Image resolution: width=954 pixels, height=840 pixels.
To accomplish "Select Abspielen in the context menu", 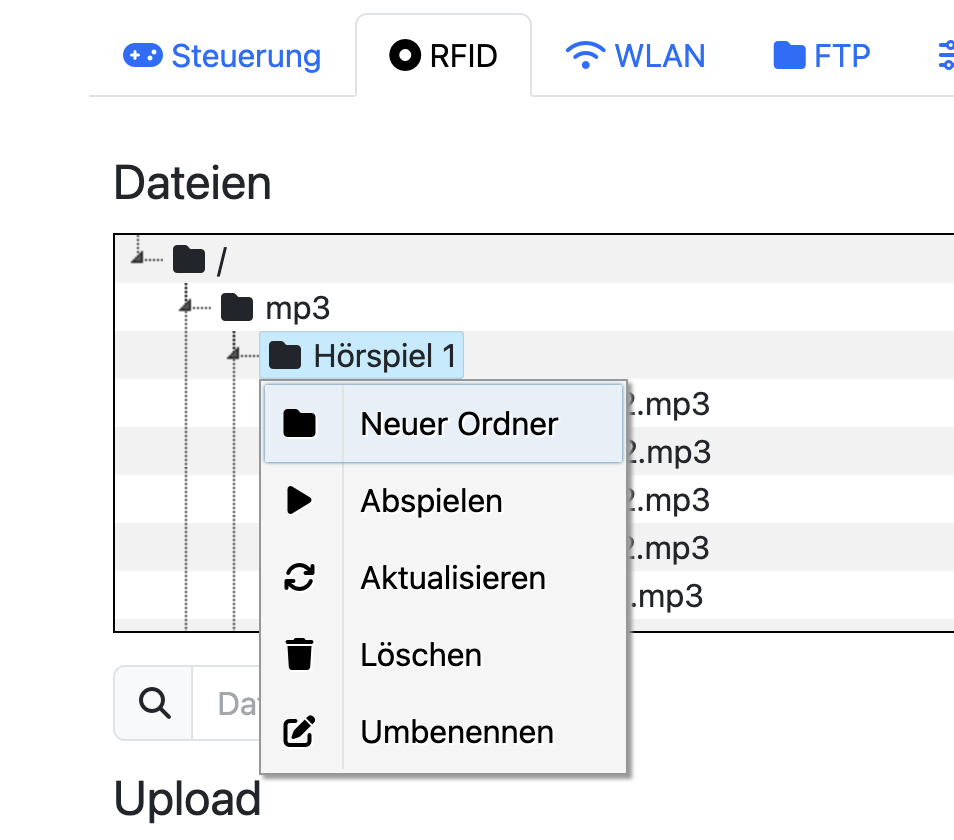I will pyautogui.click(x=431, y=500).
